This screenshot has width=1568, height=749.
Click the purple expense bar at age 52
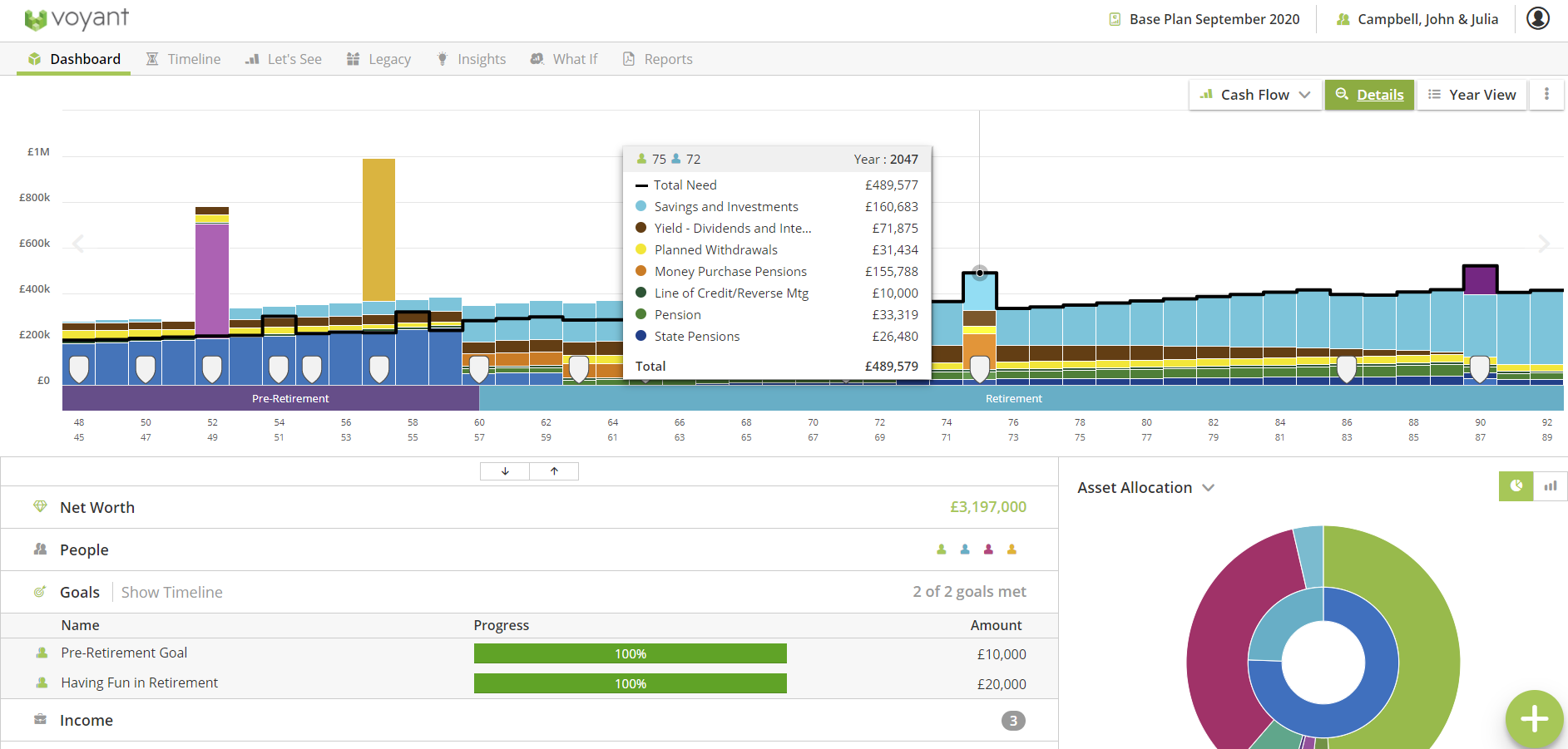pos(212,279)
